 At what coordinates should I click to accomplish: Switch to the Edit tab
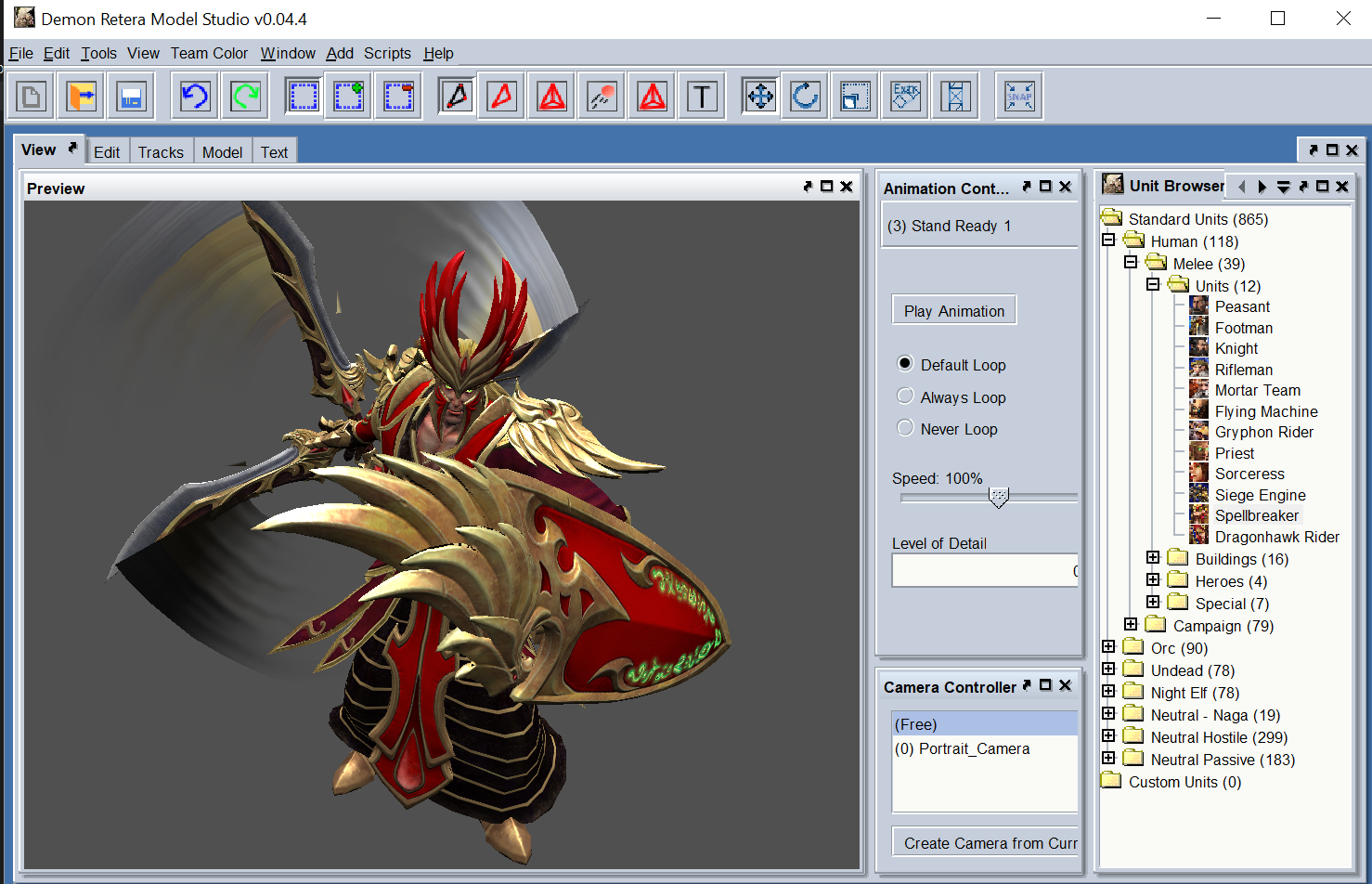[107, 152]
